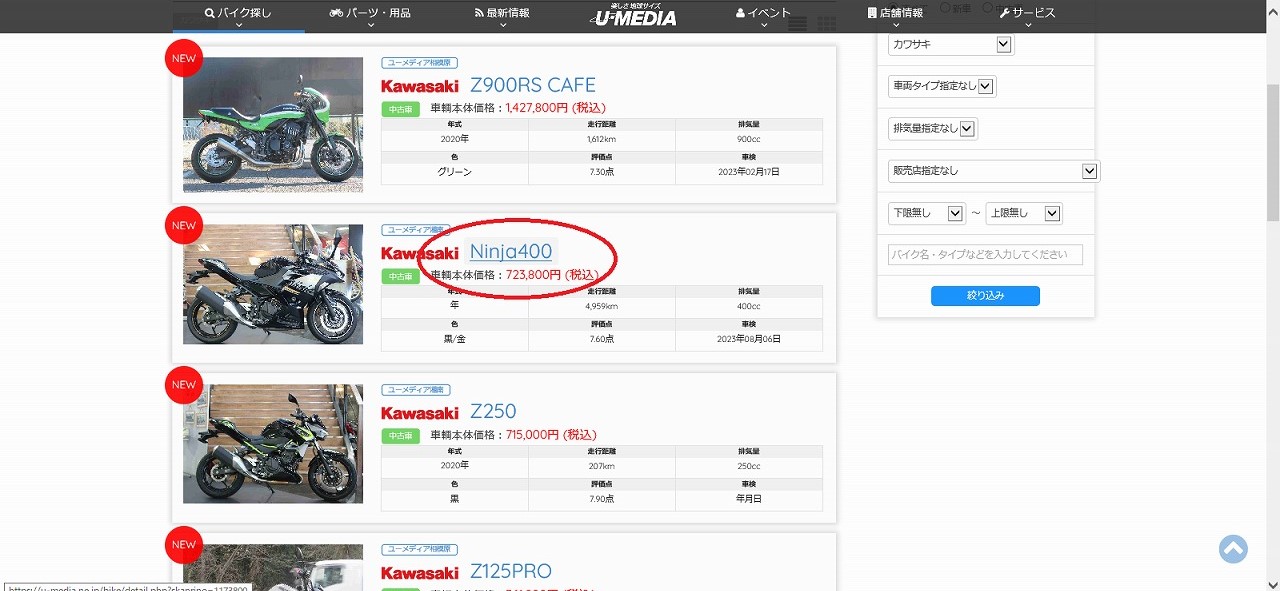The image size is (1280, 591).
Task: Open the Z125PRO bike photo
Action: (273, 567)
